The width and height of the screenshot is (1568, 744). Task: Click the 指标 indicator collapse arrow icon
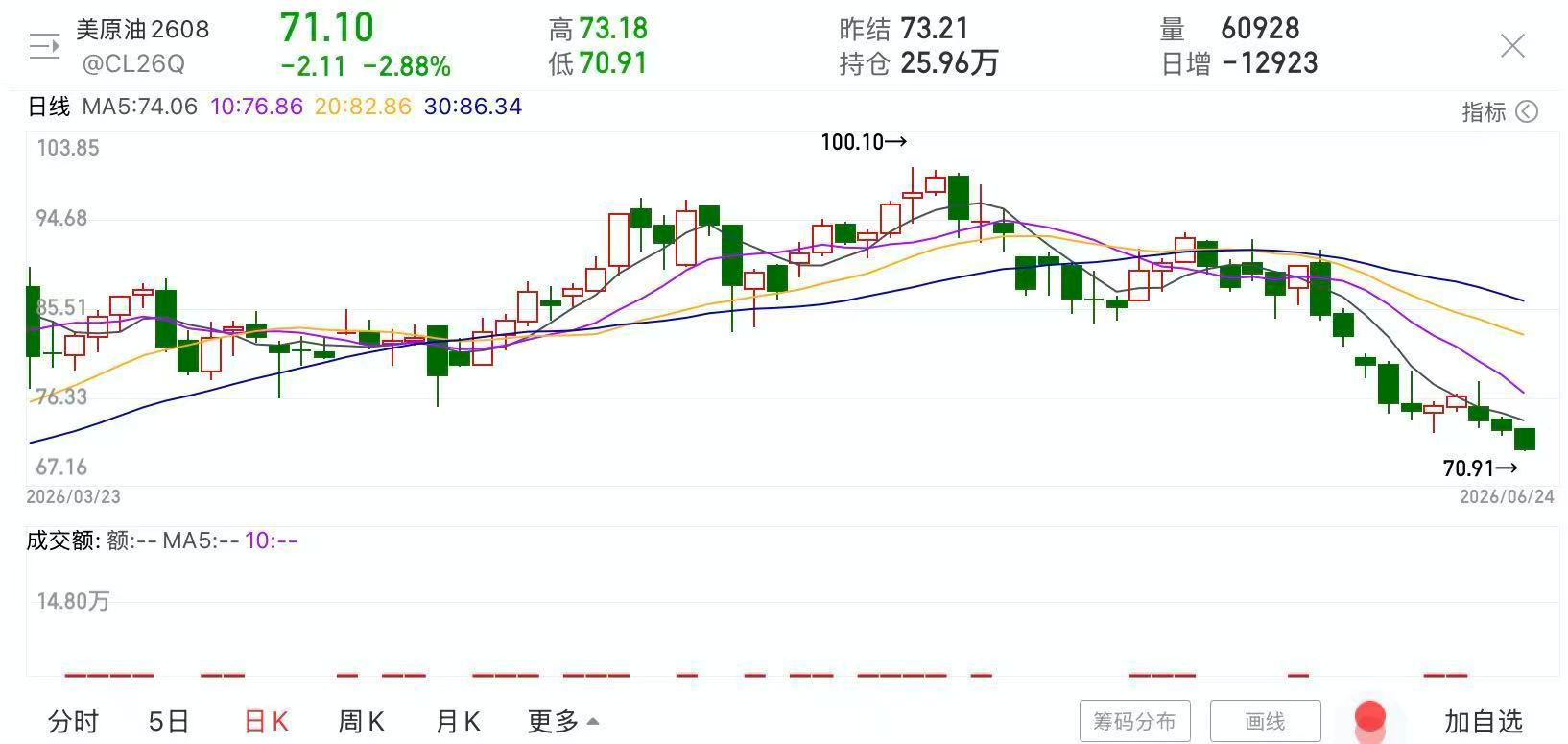click(1527, 112)
